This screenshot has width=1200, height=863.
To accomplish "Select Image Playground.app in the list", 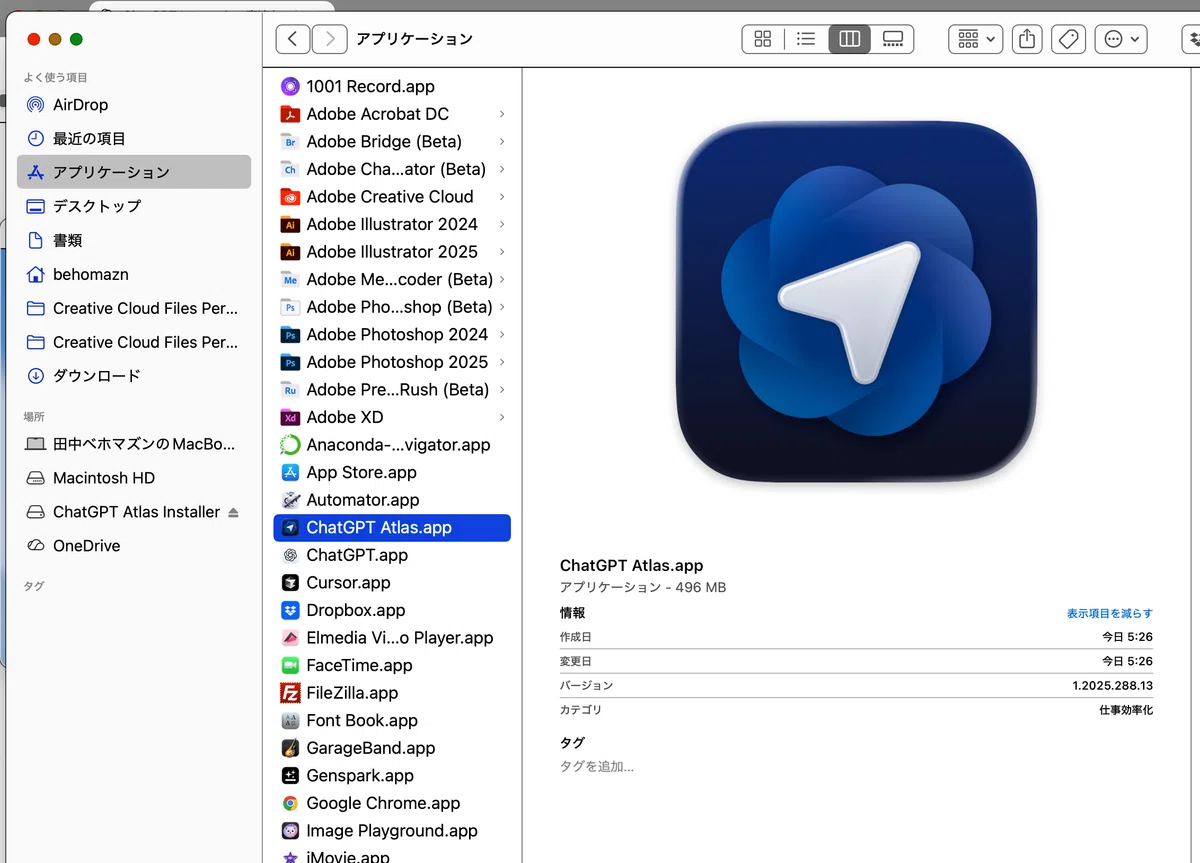I will (392, 831).
